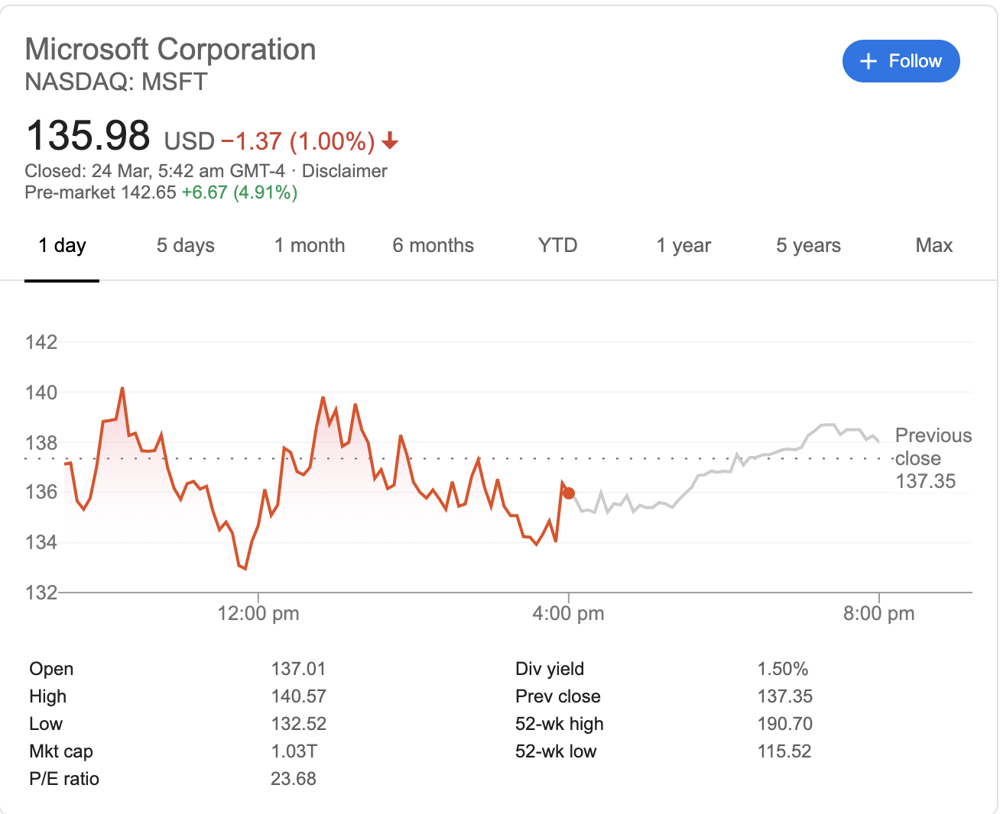Open the 5 years tab
Image resolution: width=1000 pixels, height=814 pixels.
(x=808, y=246)
